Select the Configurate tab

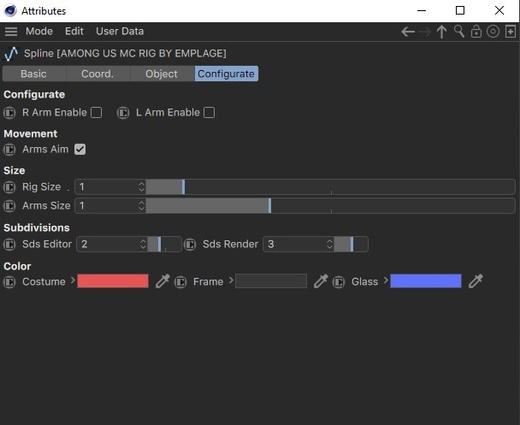(226, 74)
